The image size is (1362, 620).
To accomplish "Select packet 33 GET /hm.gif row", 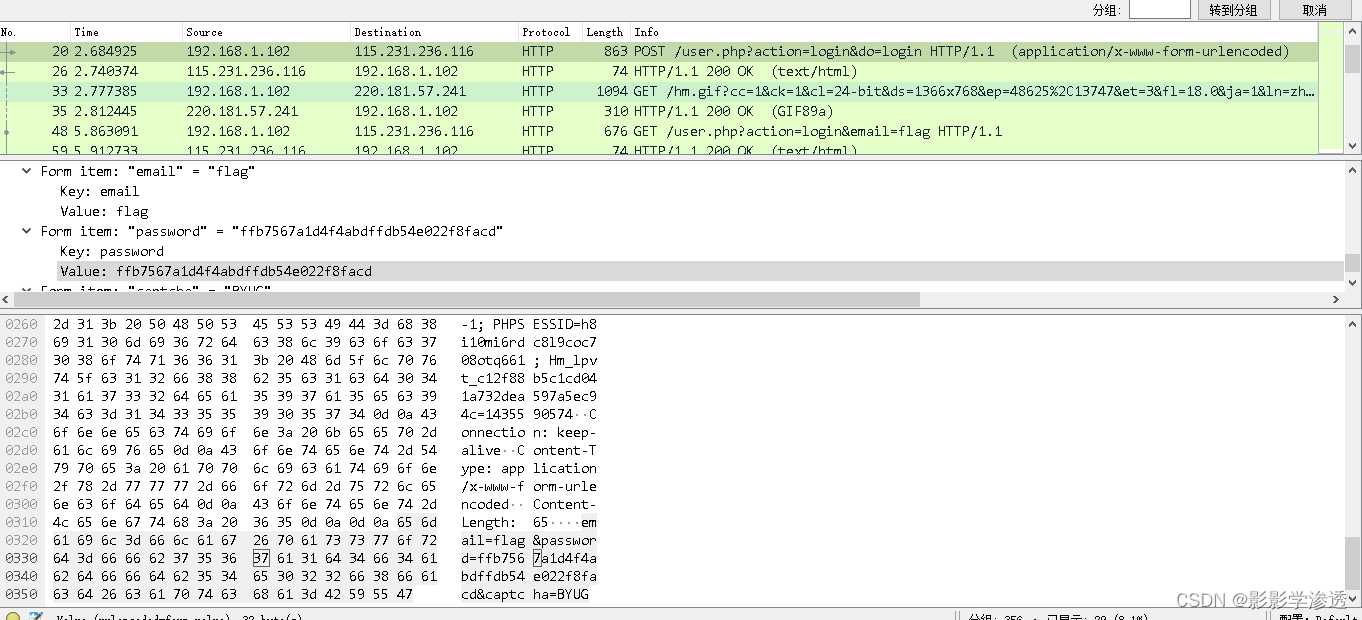I will (x=659, y=91).
